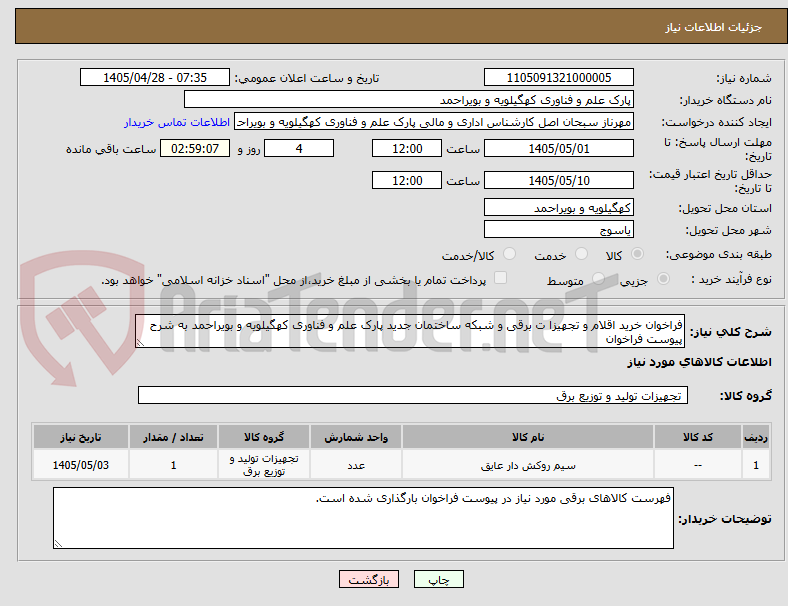Click the ردیف column header
This screenshot has width=788, height=606.
(x=756, y=437)
